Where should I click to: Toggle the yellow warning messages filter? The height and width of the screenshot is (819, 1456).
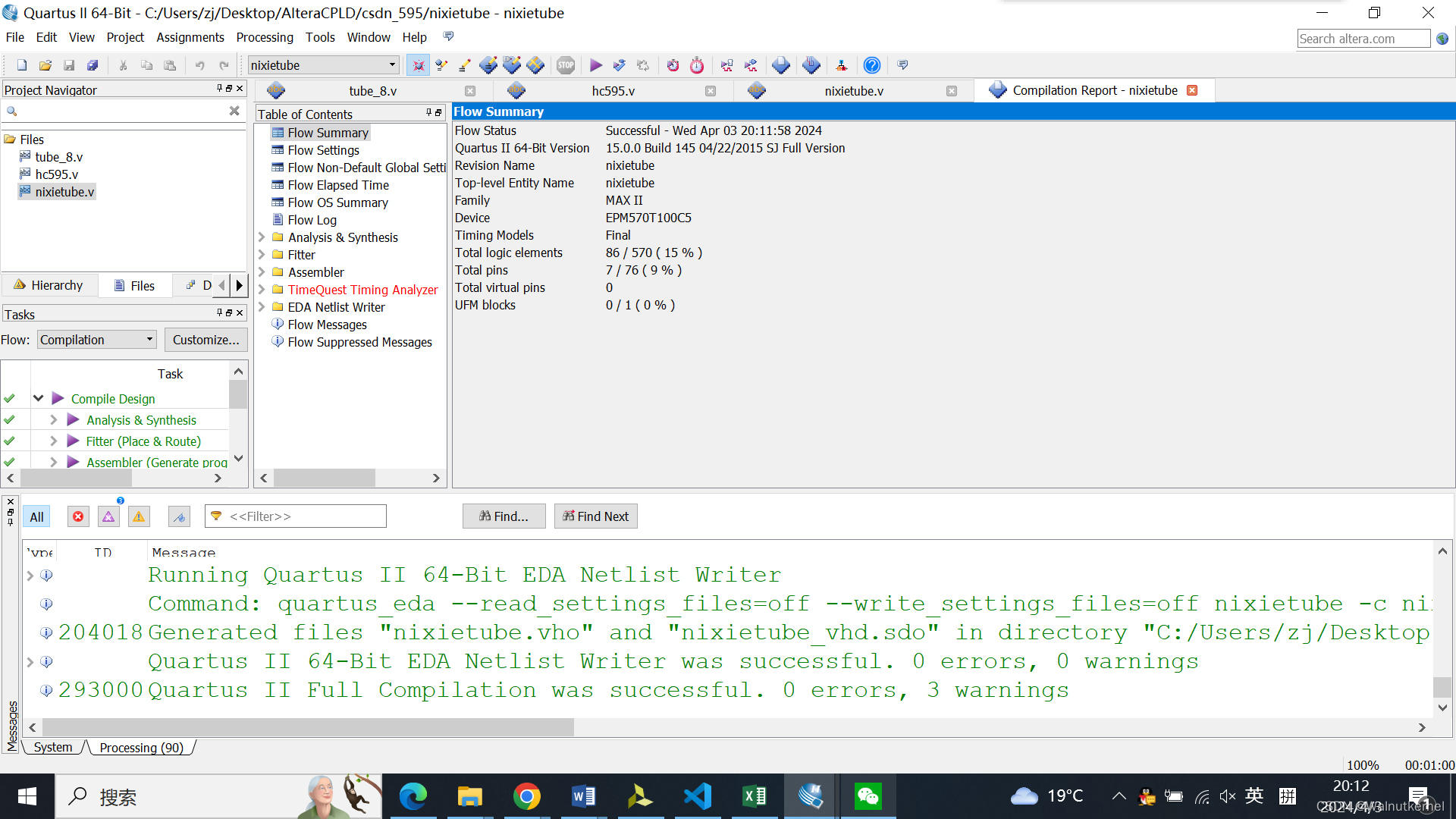(139, 516)
